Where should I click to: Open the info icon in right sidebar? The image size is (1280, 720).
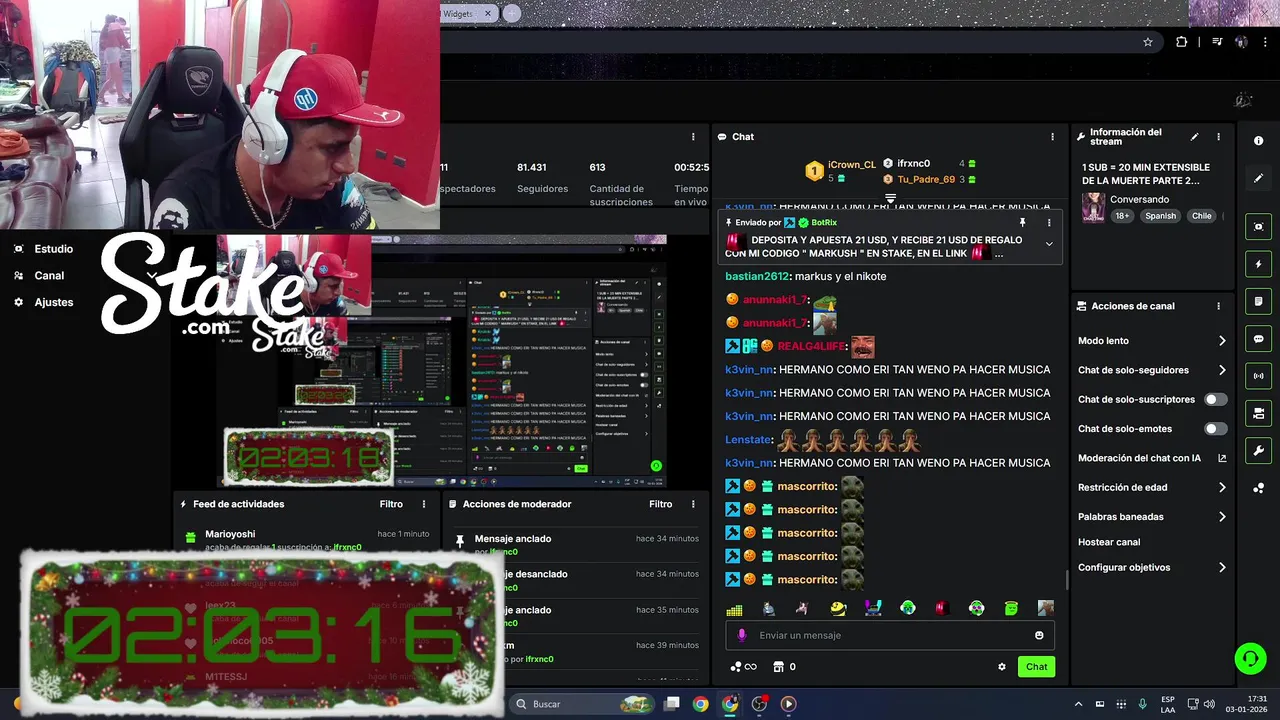coord(1258,141)
